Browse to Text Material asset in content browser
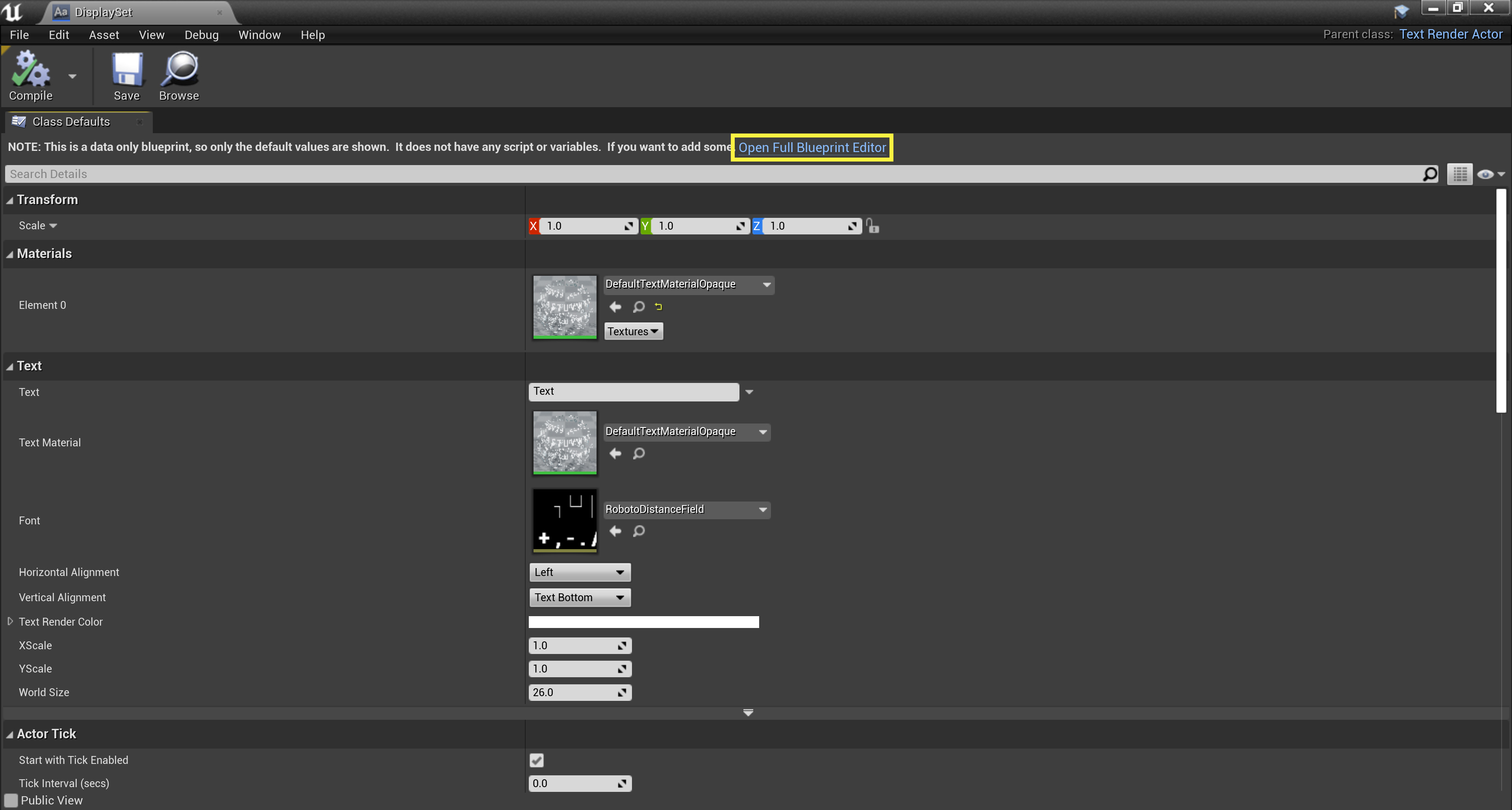 point(639,453)
